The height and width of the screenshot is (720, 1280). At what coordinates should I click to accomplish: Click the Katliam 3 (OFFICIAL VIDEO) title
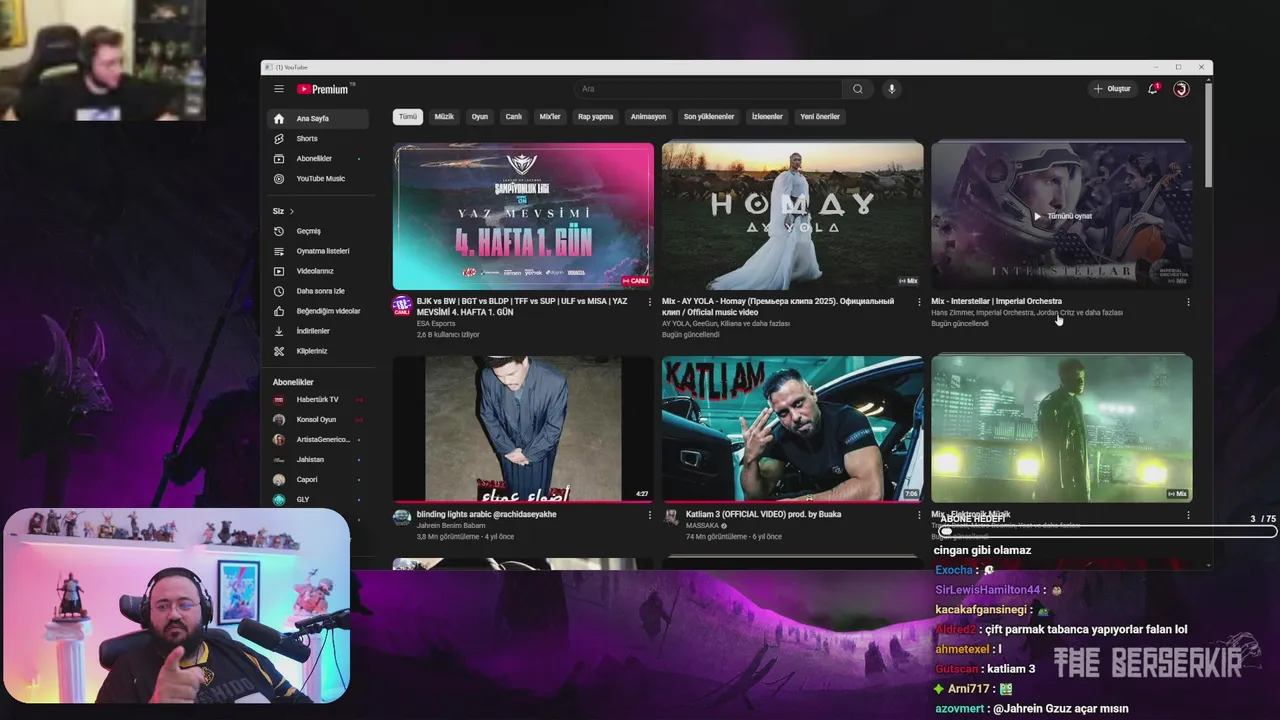pyautogui.click(x=763, y=514)
